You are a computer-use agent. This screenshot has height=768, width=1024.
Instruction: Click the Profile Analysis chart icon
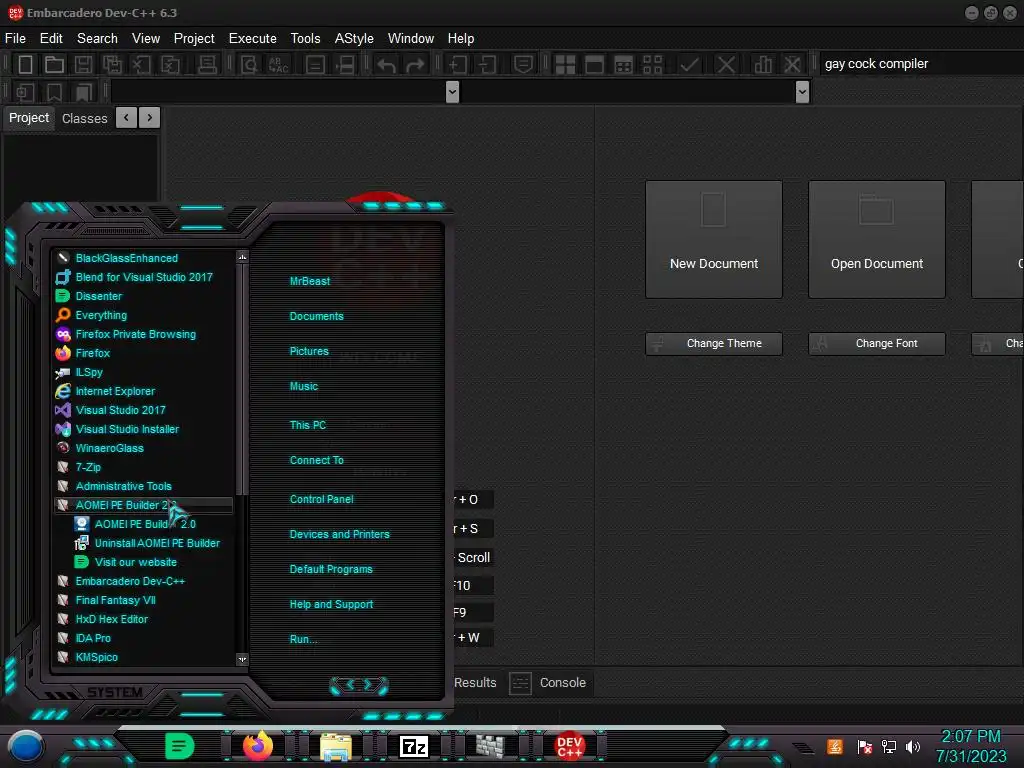pyautogui.click(x=762, y=64)
